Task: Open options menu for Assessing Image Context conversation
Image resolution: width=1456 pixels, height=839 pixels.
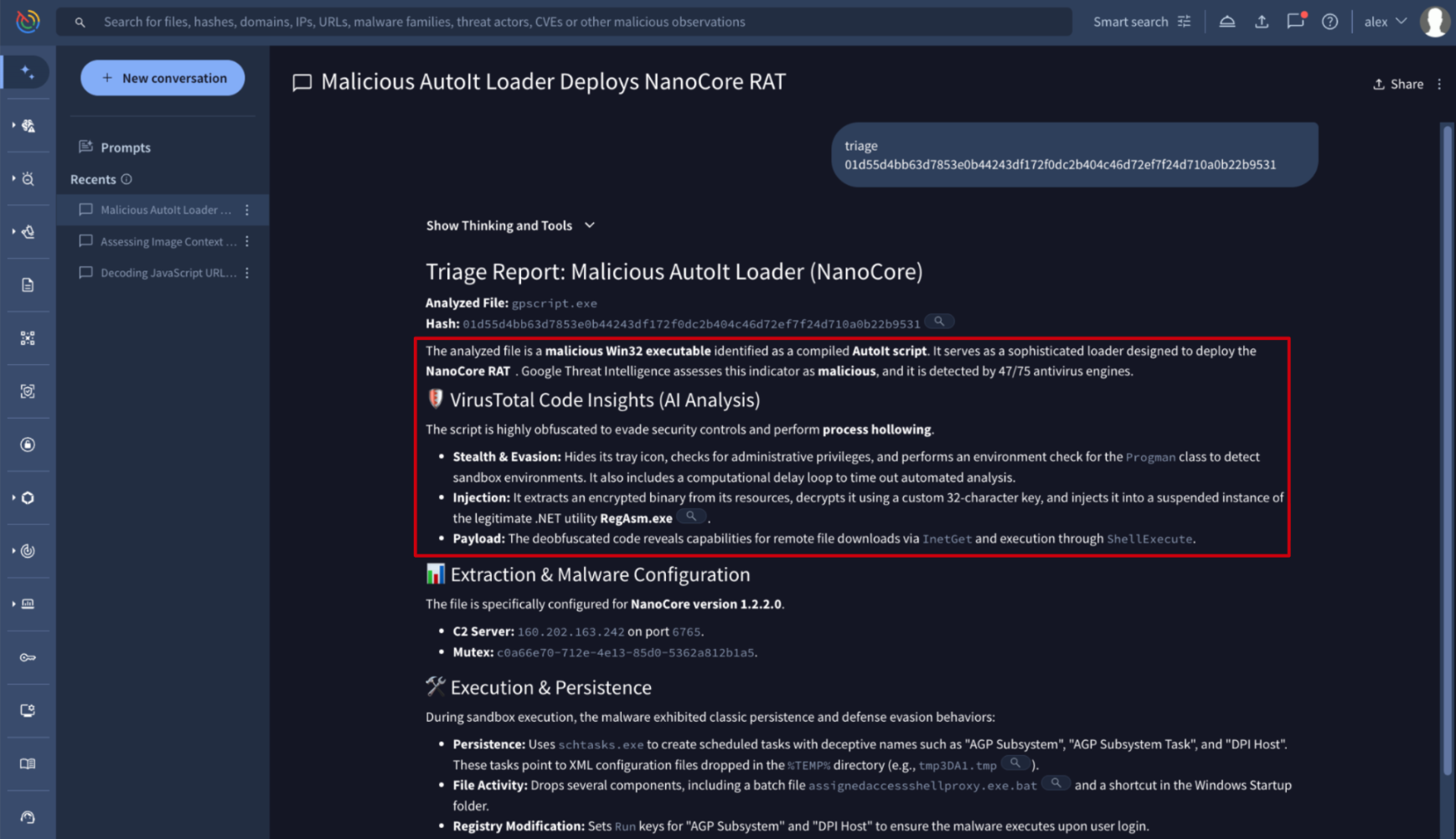Action: [x=247, y=241]
